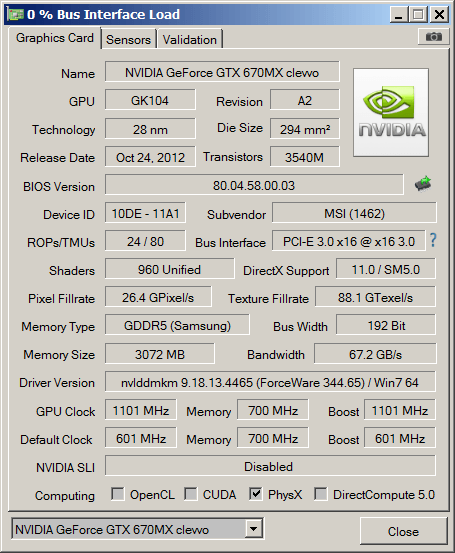
Task: Maximize the GPU-Z window
Action: (x=419, y=15)
